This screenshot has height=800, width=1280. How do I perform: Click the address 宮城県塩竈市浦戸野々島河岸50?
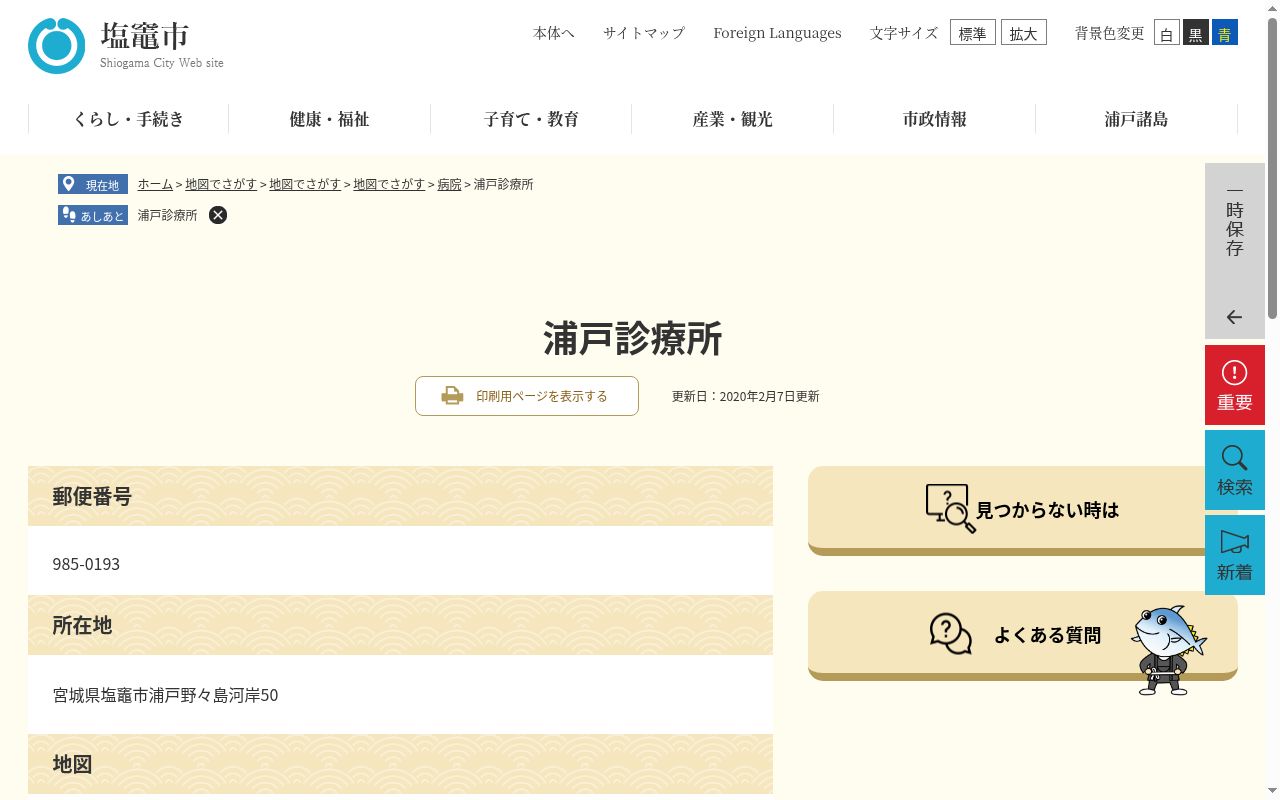(165, 695)
